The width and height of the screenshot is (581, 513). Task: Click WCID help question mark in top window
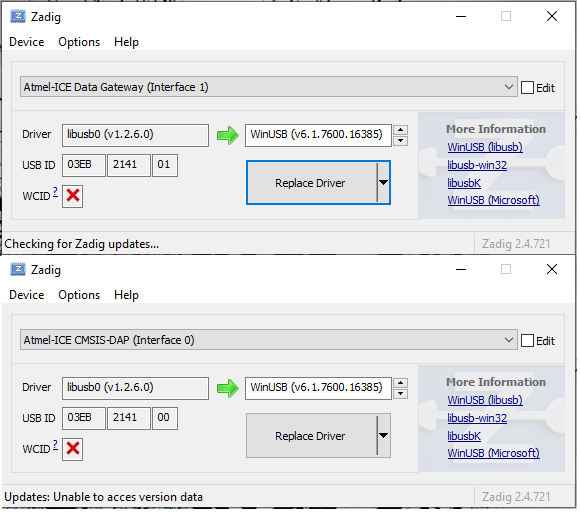tap(55, 192)
